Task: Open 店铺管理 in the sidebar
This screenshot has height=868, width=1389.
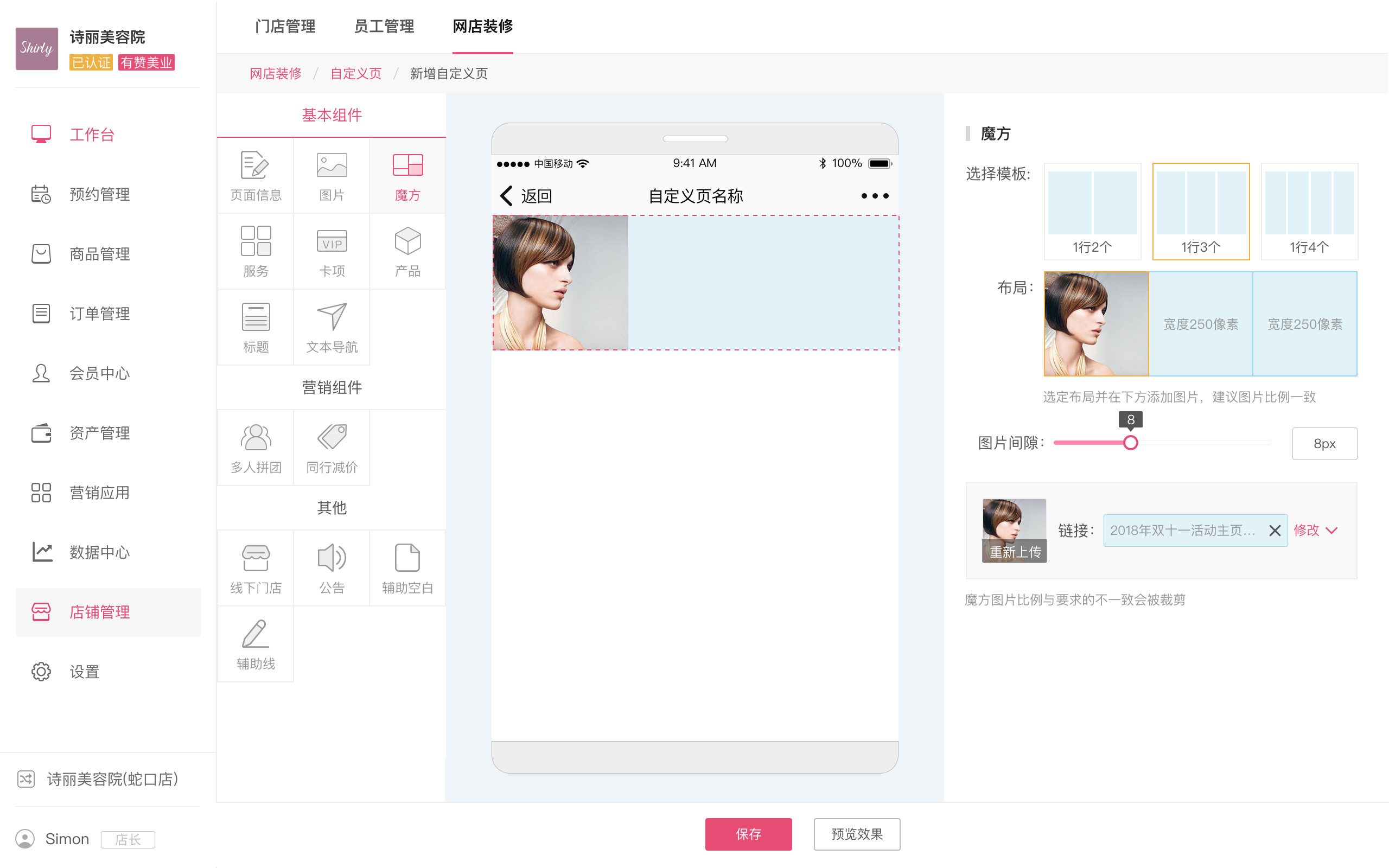Action: tap(108, 612)
